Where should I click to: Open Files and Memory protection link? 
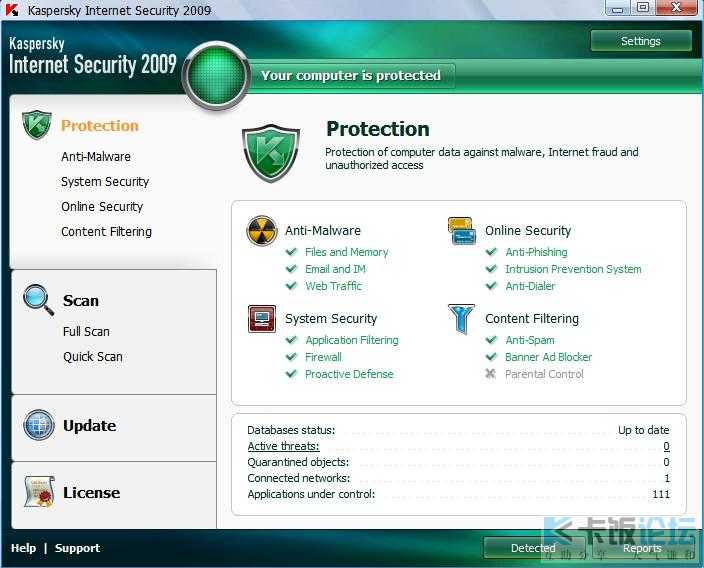(347, 252)
